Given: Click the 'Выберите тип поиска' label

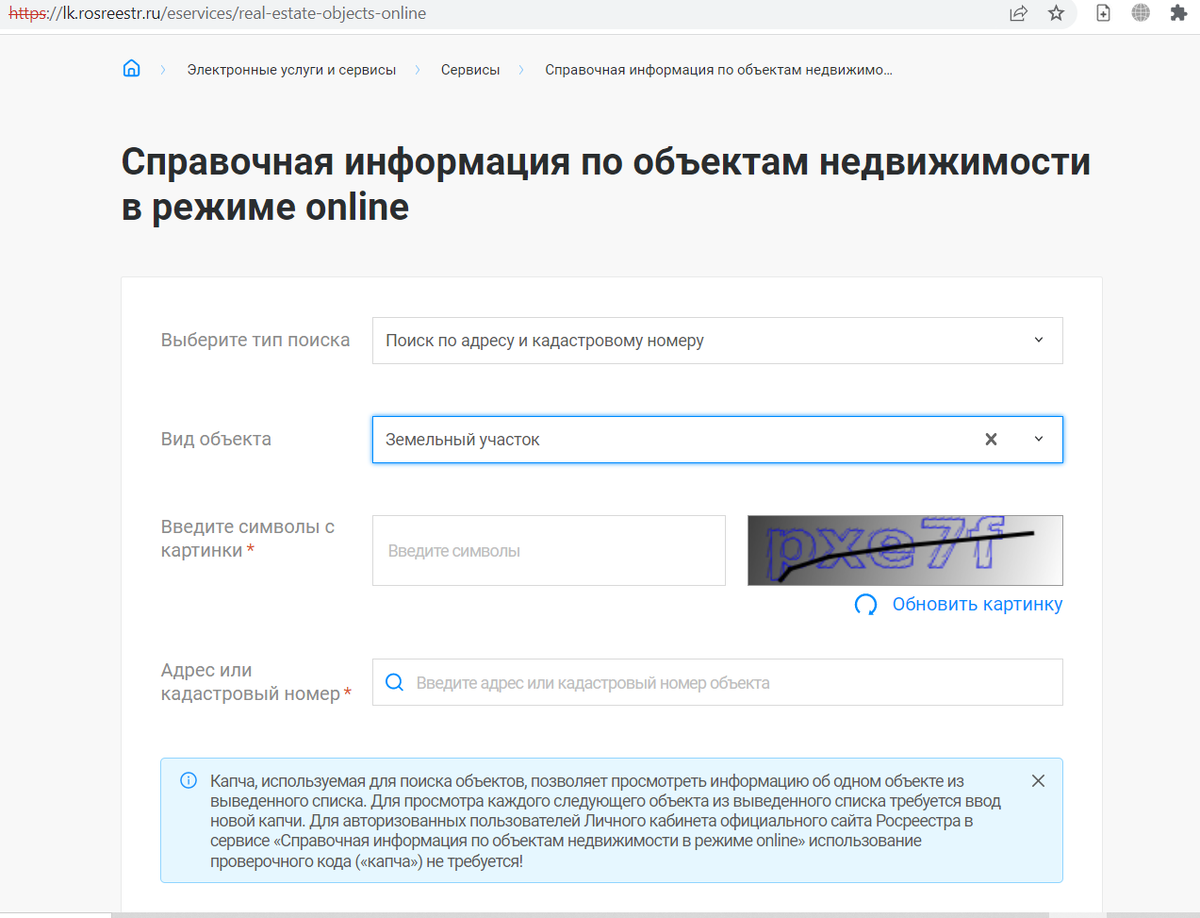Looking at the screenshot, I should pos(255,340).
